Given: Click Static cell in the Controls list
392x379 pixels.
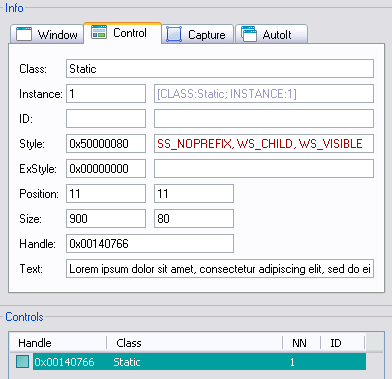Looking at the screenshot, I should pos(127,362).
